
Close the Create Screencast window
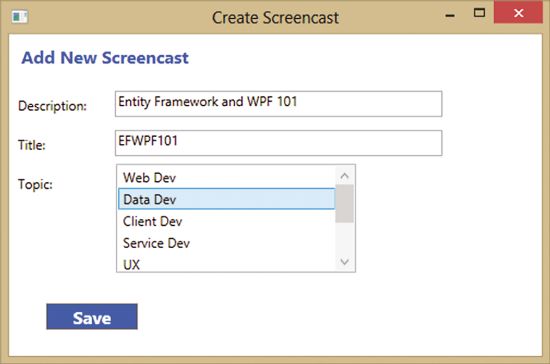tap(518, 13)
